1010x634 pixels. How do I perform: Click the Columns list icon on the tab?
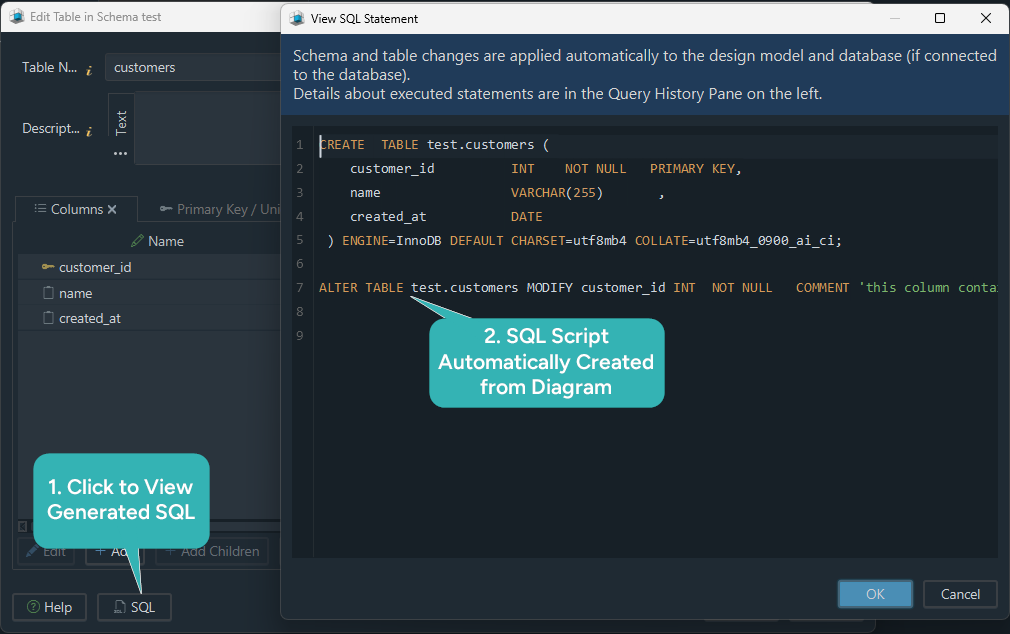[40, 209]
